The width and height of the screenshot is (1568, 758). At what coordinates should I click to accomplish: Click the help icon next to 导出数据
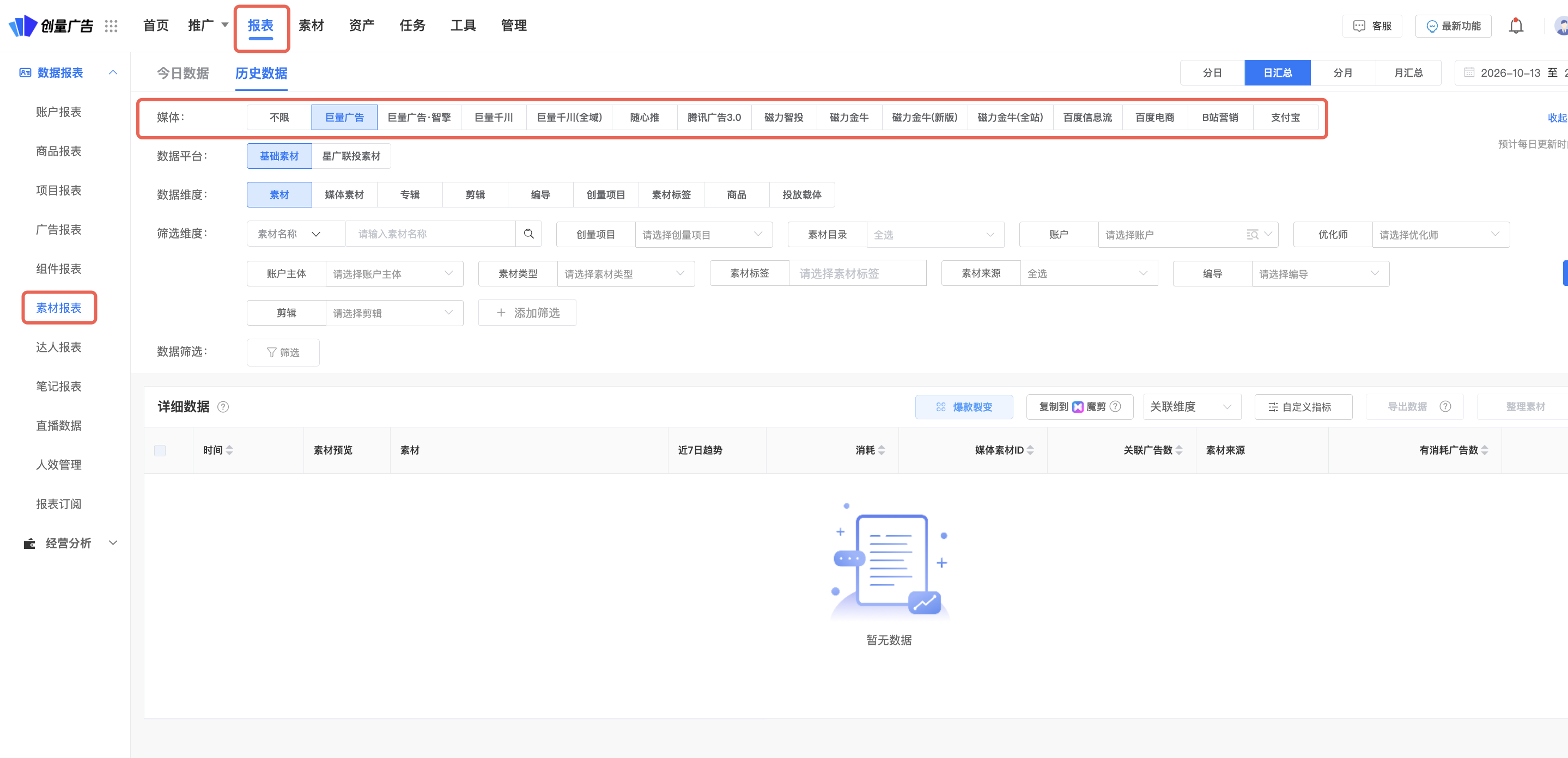coord(1445,406)
